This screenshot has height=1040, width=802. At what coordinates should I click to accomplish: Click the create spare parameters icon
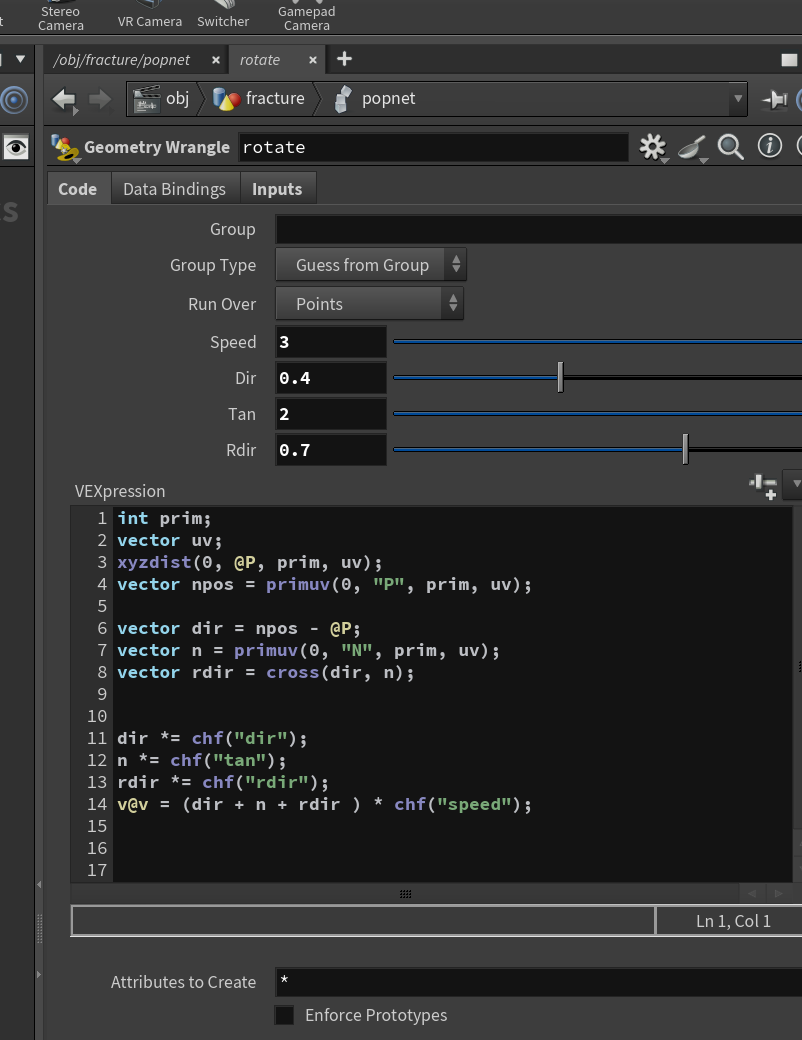point(763,486)
